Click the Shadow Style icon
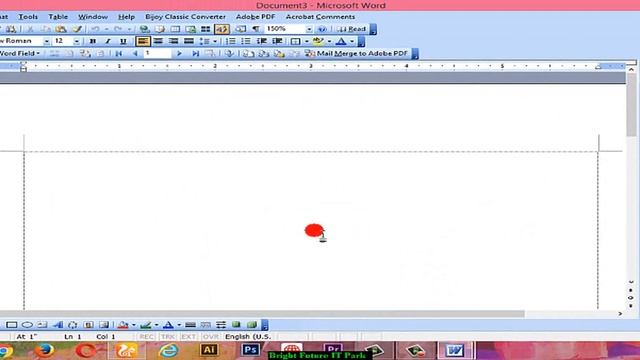This screenshot has height=360, width=640. point(236,325)
